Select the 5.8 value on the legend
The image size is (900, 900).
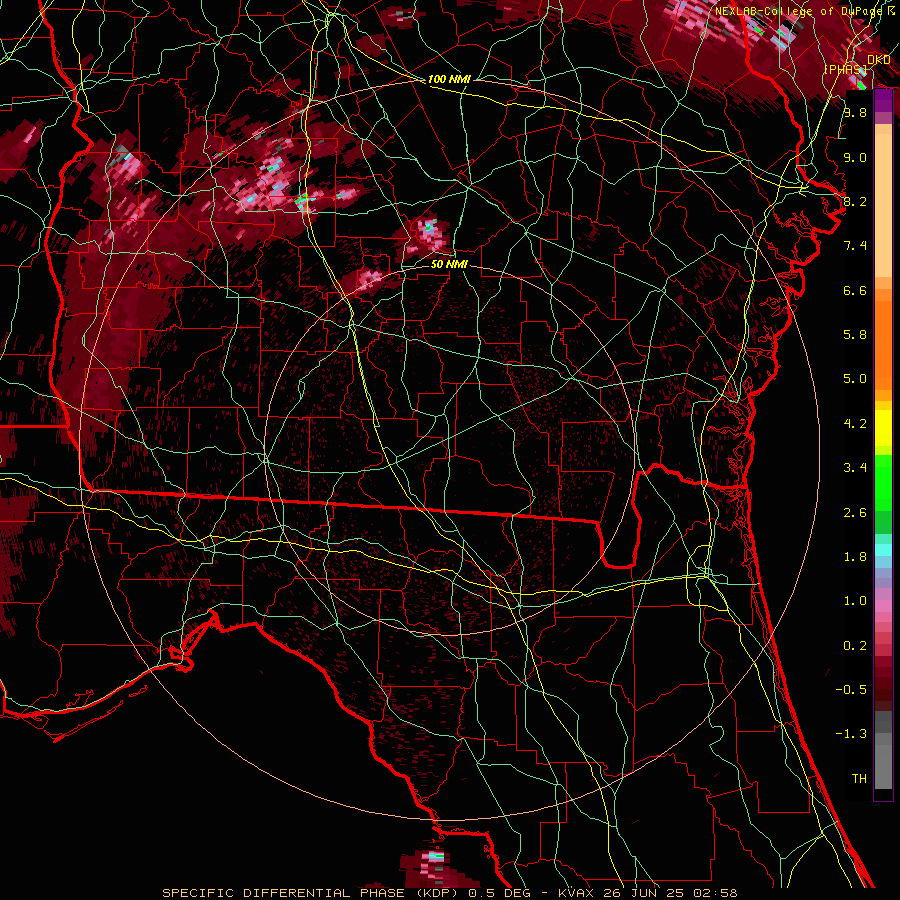click(855, 335)
